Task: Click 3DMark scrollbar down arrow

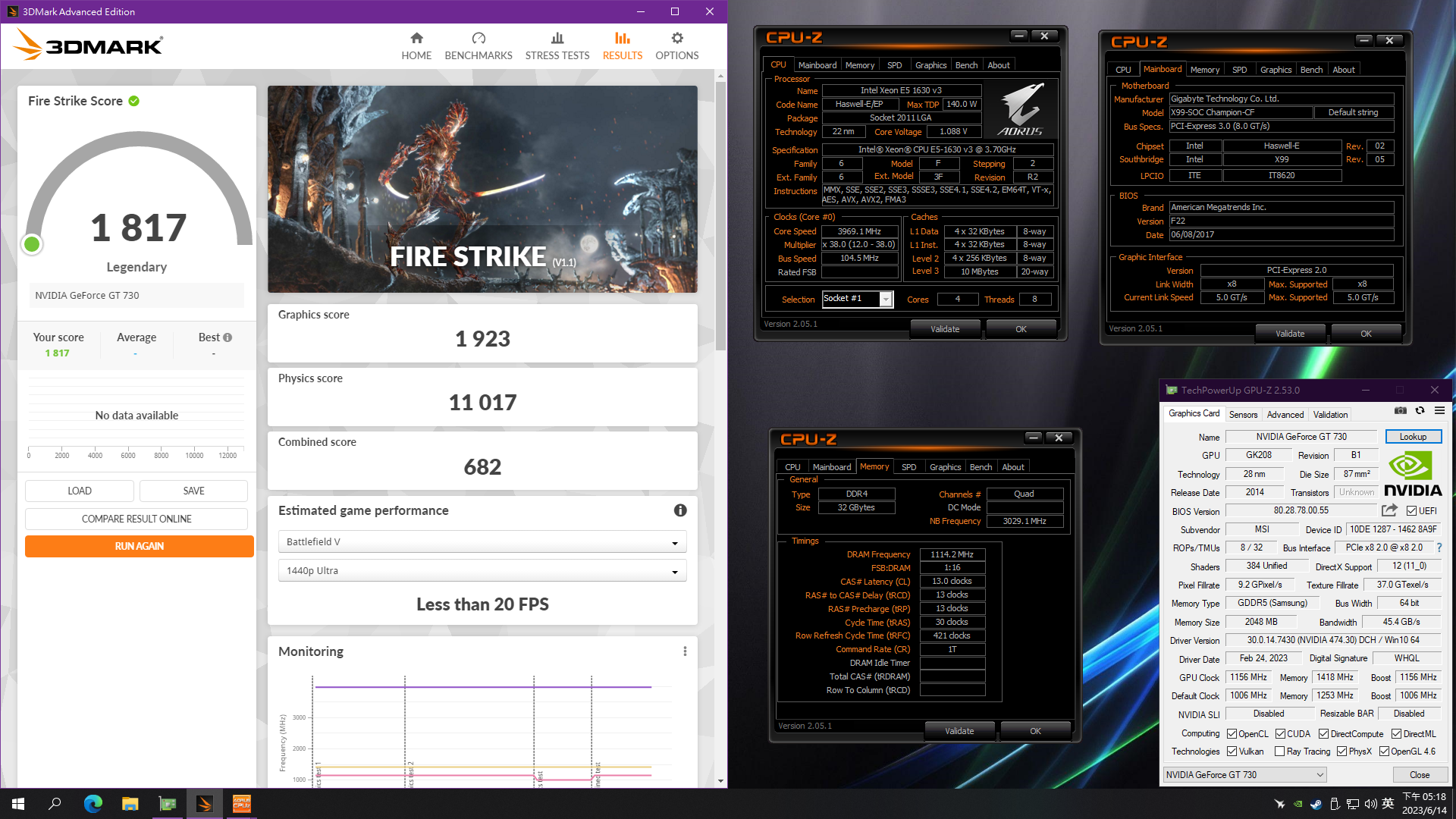Action: pyautogui.click(x=720, y=781)
